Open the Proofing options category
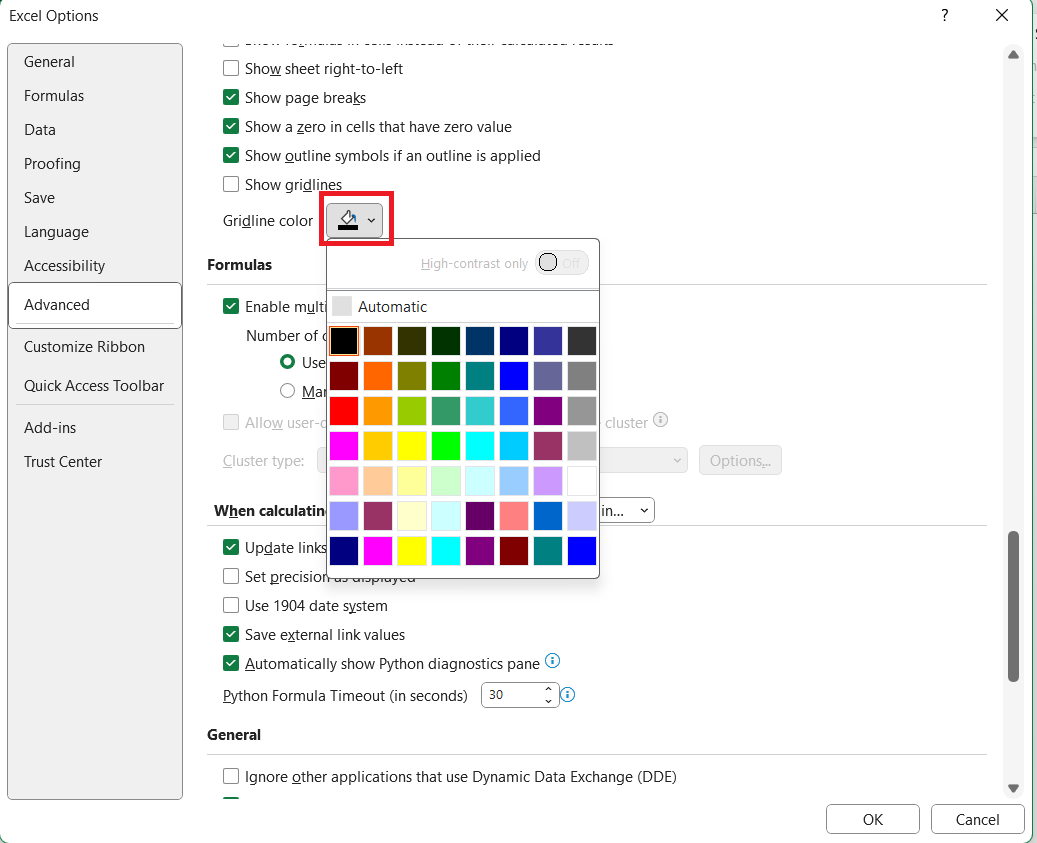Viewport: 1037px width, 843px height. [95, 164]
